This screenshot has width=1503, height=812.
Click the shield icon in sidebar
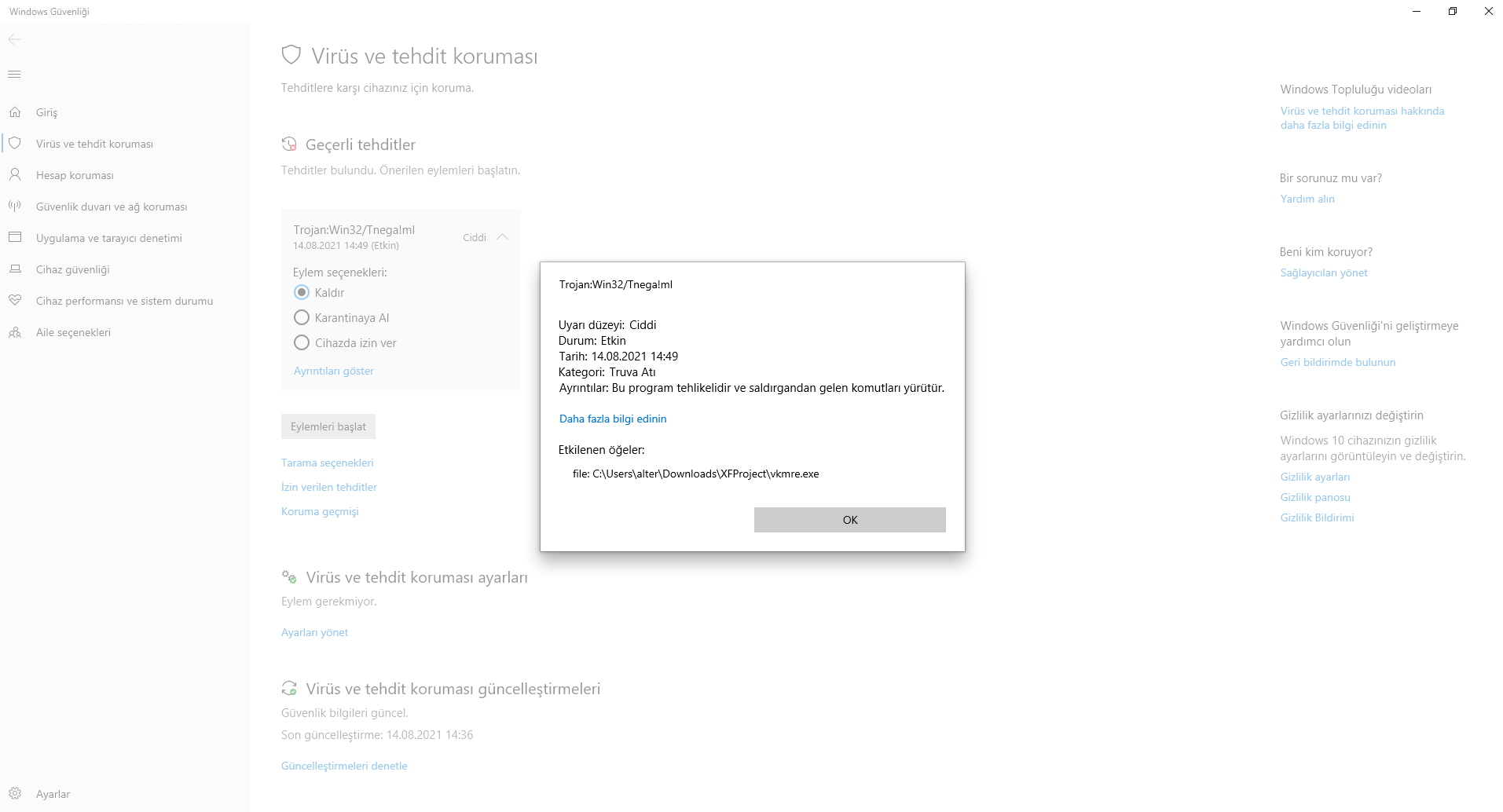pos(15,144)
